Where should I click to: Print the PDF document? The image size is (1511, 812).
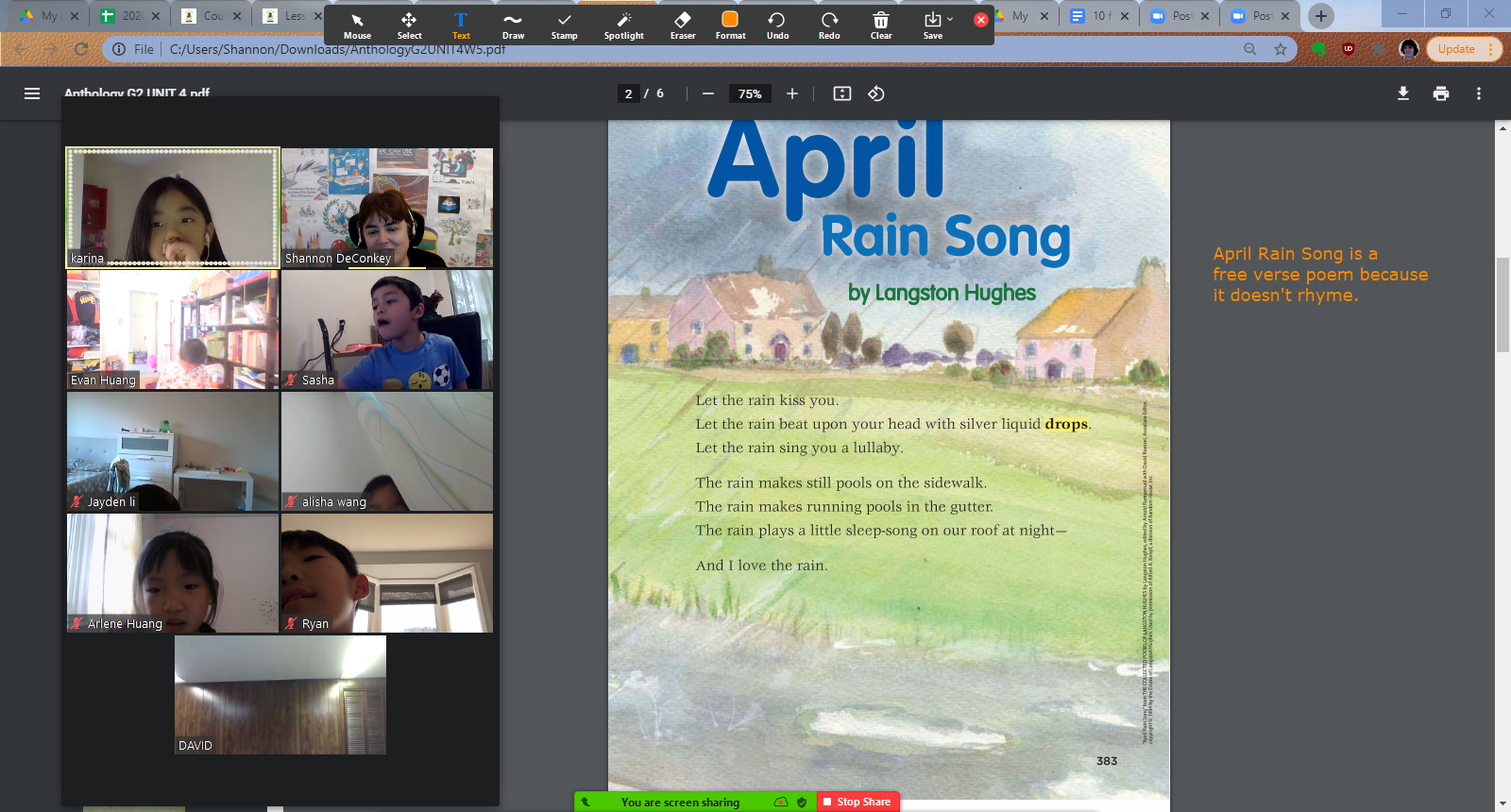[1441, 93]
